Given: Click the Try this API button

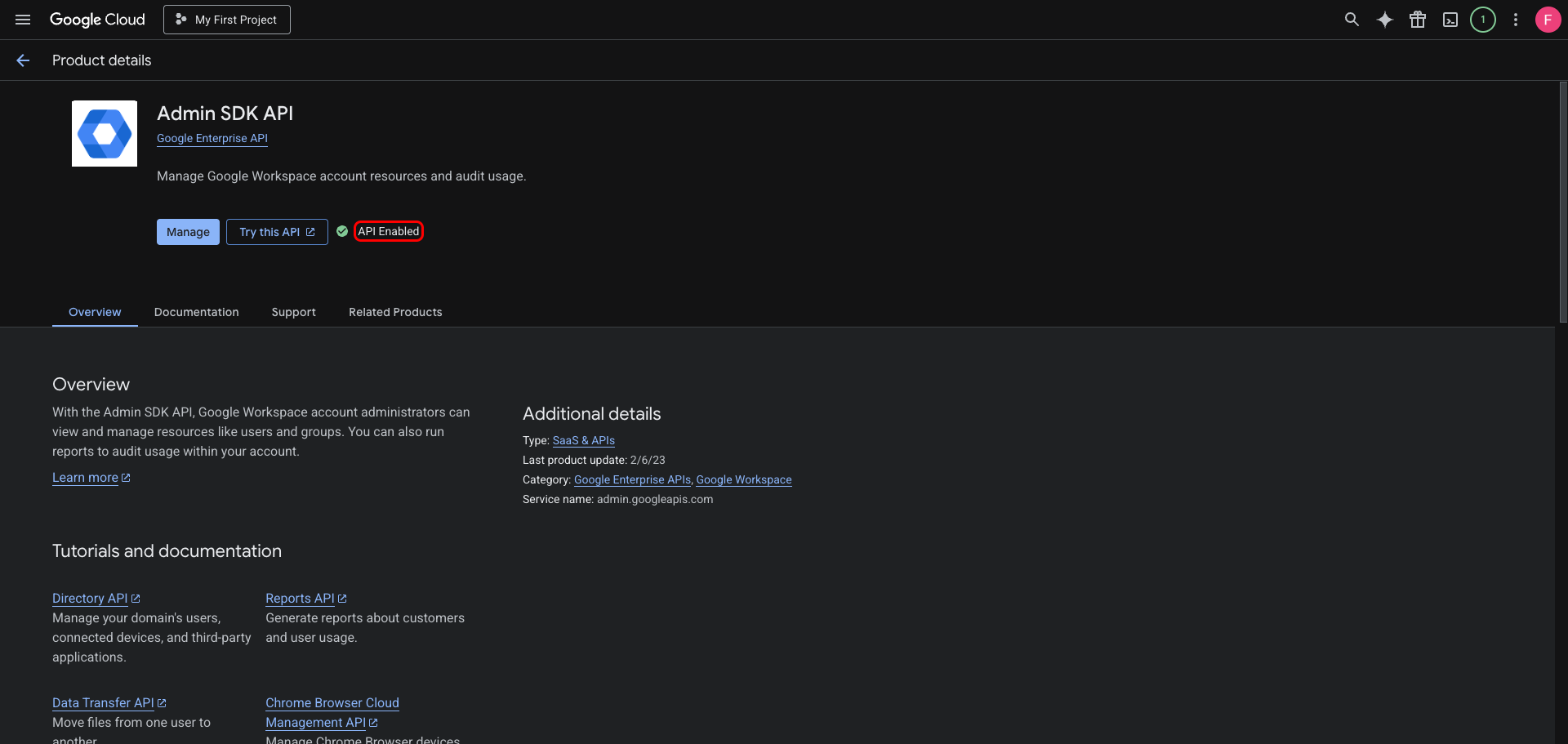Looking at the screenshot, I should (277, 232).
